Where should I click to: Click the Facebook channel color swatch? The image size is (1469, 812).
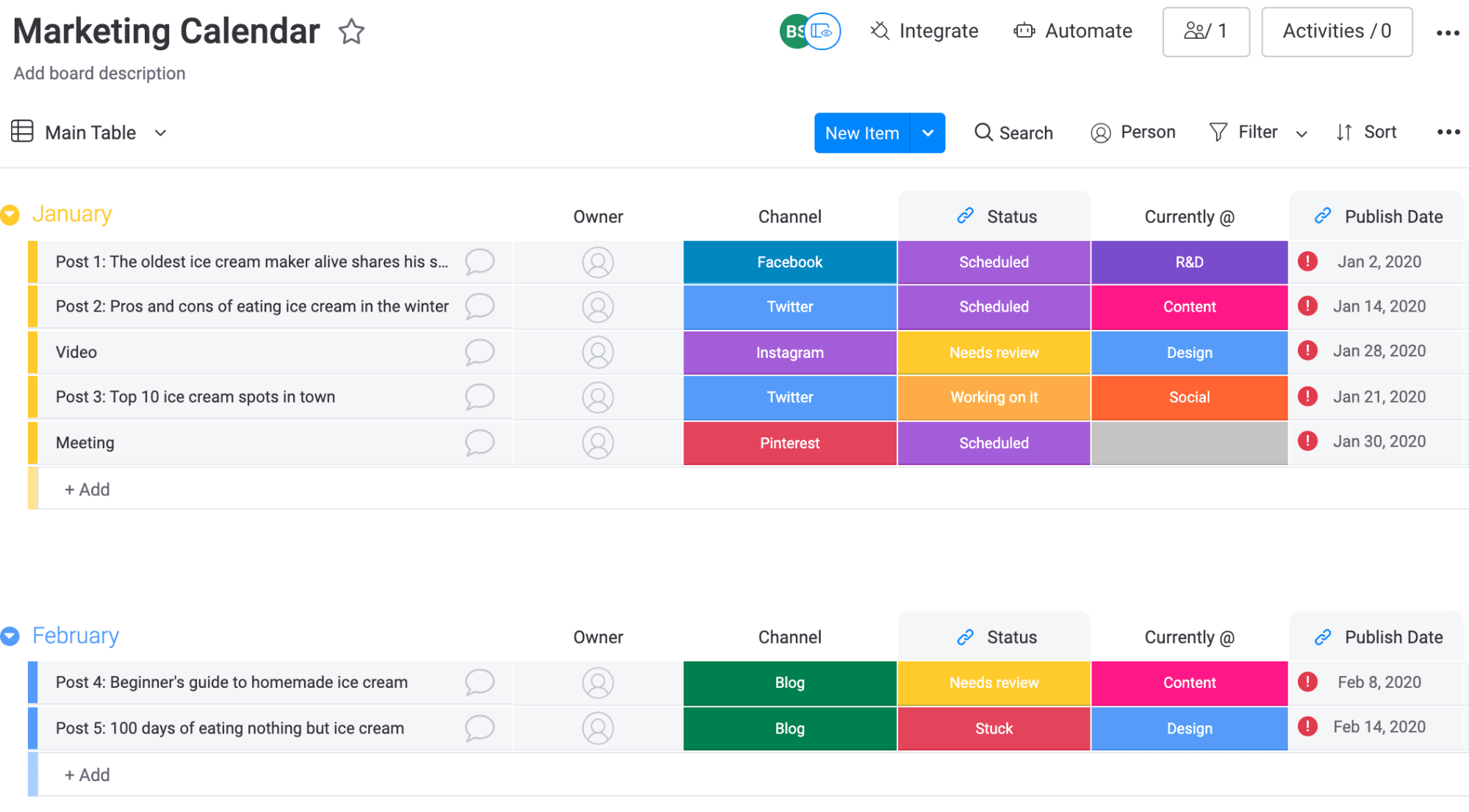788,262
